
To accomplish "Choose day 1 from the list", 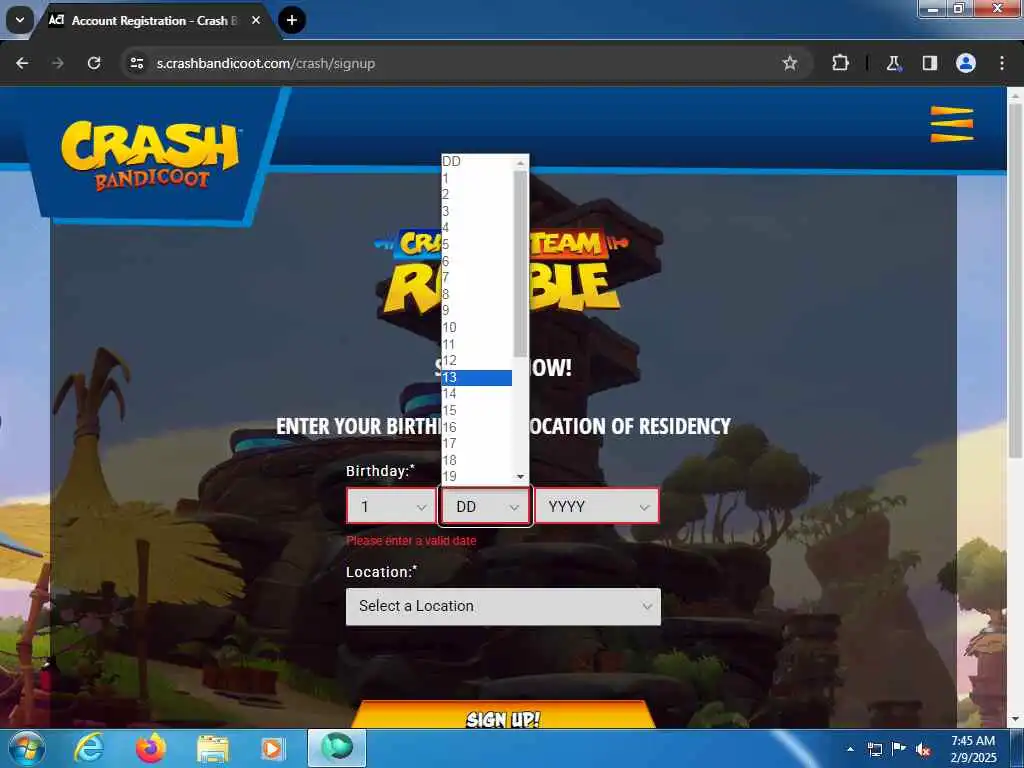I will (x=477, y=178).
